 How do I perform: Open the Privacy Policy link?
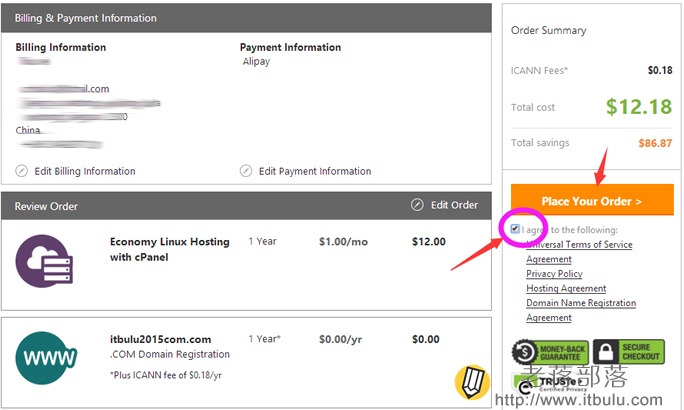pyautogui.click(x=554, y=274)
